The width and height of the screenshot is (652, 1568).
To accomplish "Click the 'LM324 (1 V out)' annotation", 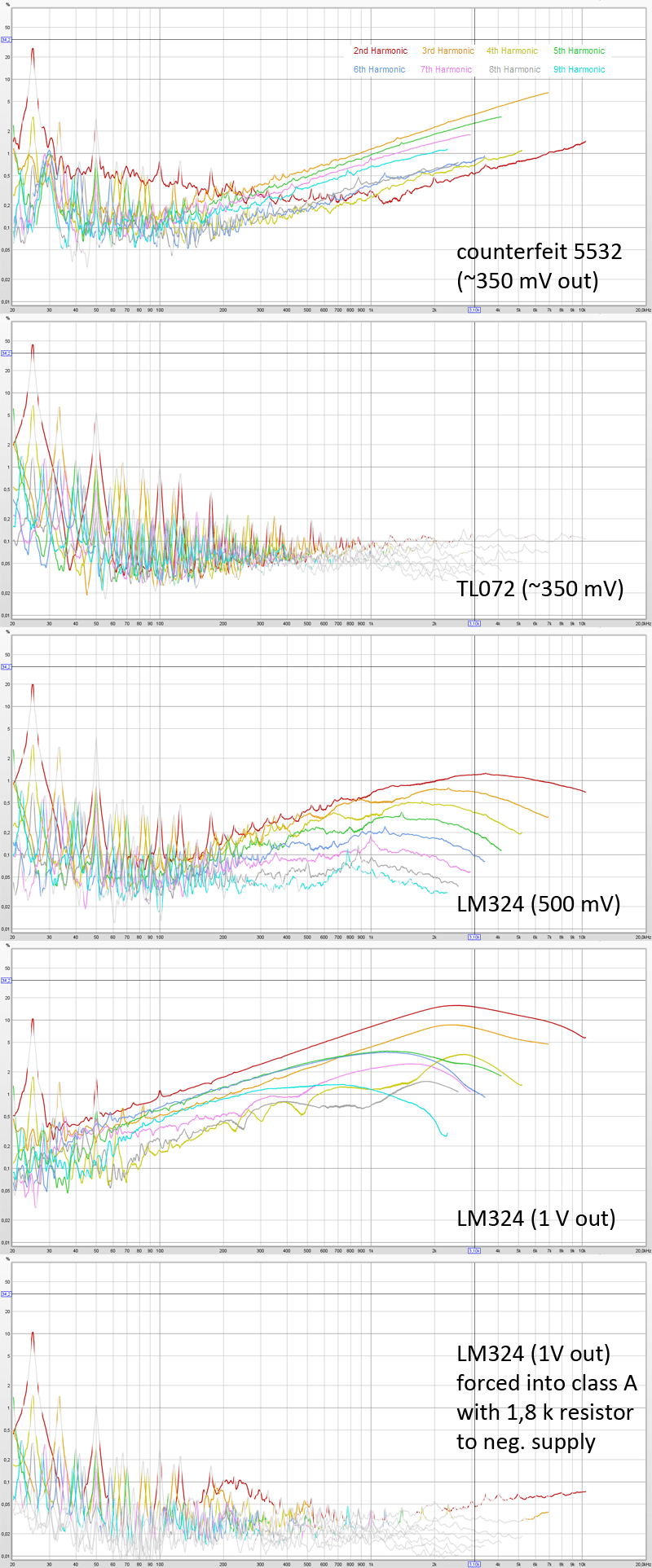I will coord(535,1218).
